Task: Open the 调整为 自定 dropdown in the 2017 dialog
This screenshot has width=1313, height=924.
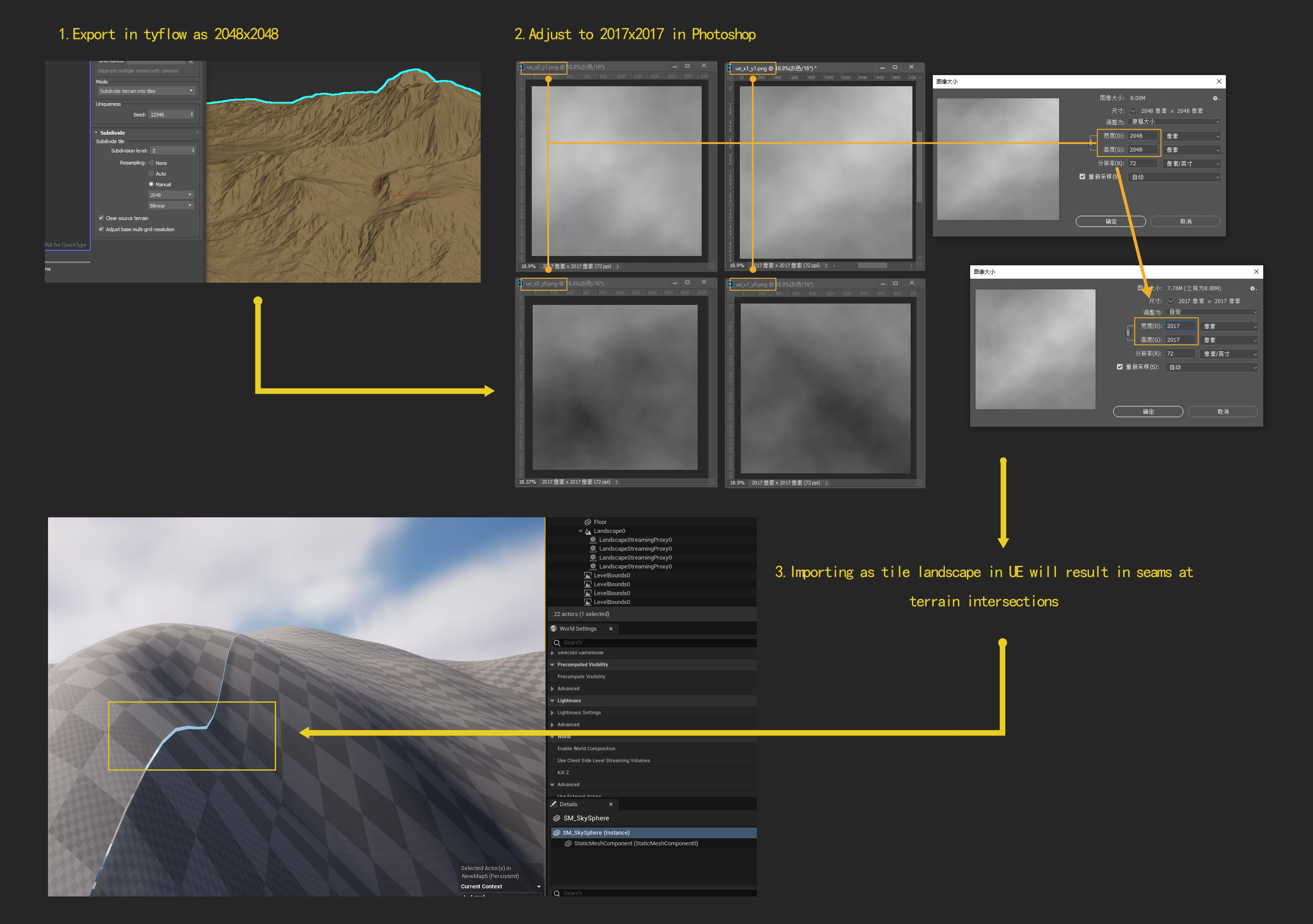Action: 1212,312
